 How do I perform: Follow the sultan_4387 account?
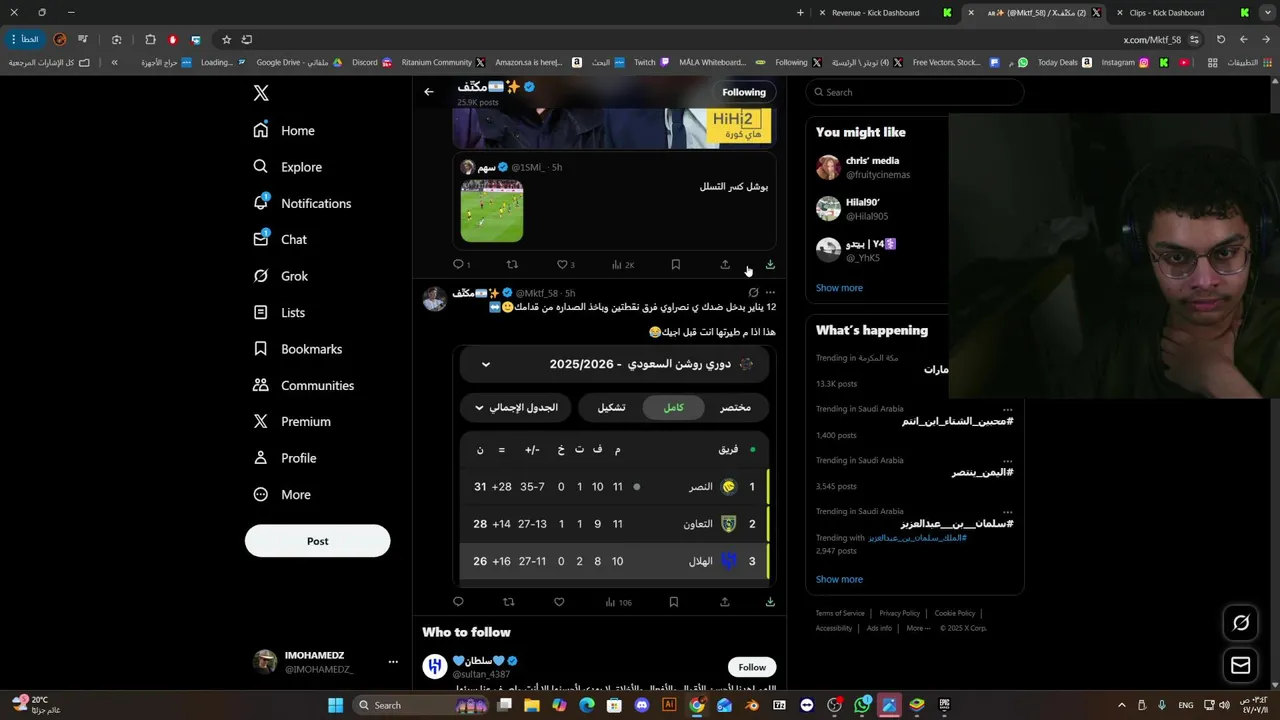coord(752,667)
